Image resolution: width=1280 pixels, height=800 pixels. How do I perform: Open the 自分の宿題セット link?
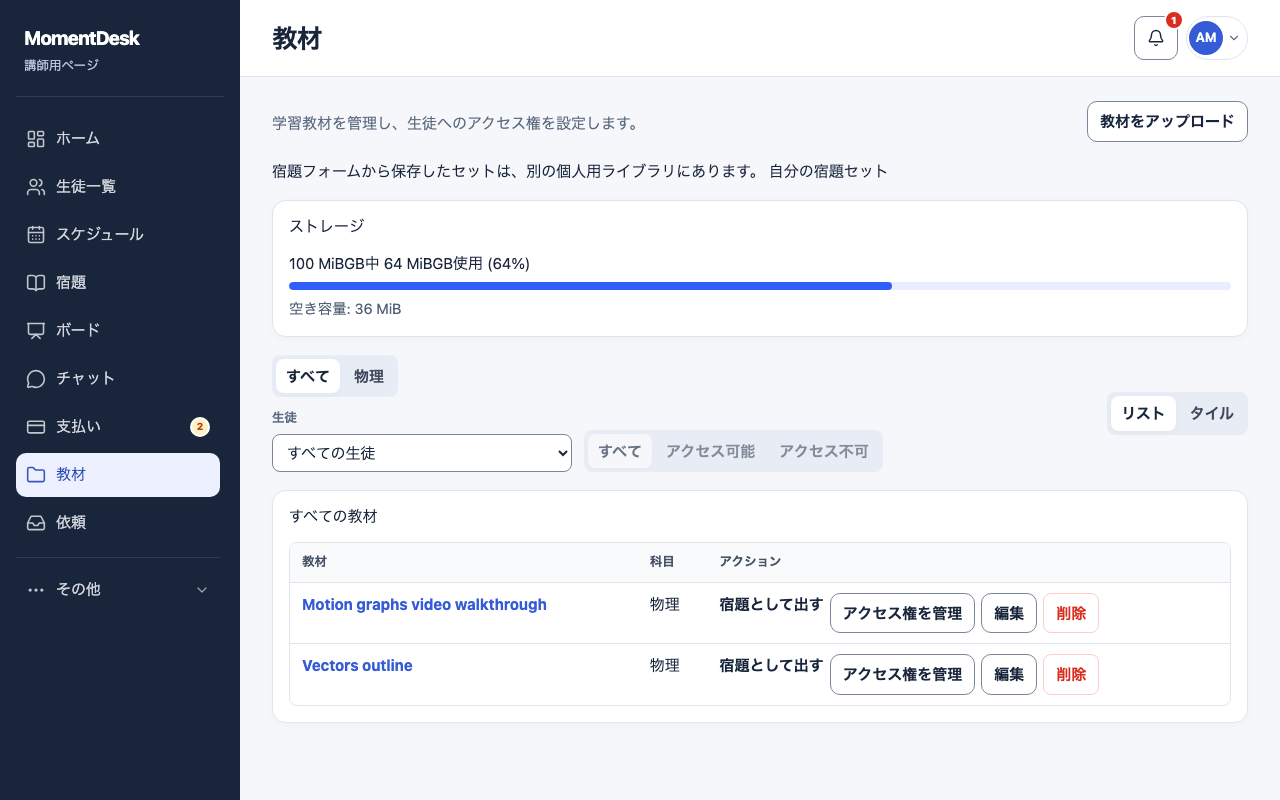pyautogui.click(x=828, y=171)
